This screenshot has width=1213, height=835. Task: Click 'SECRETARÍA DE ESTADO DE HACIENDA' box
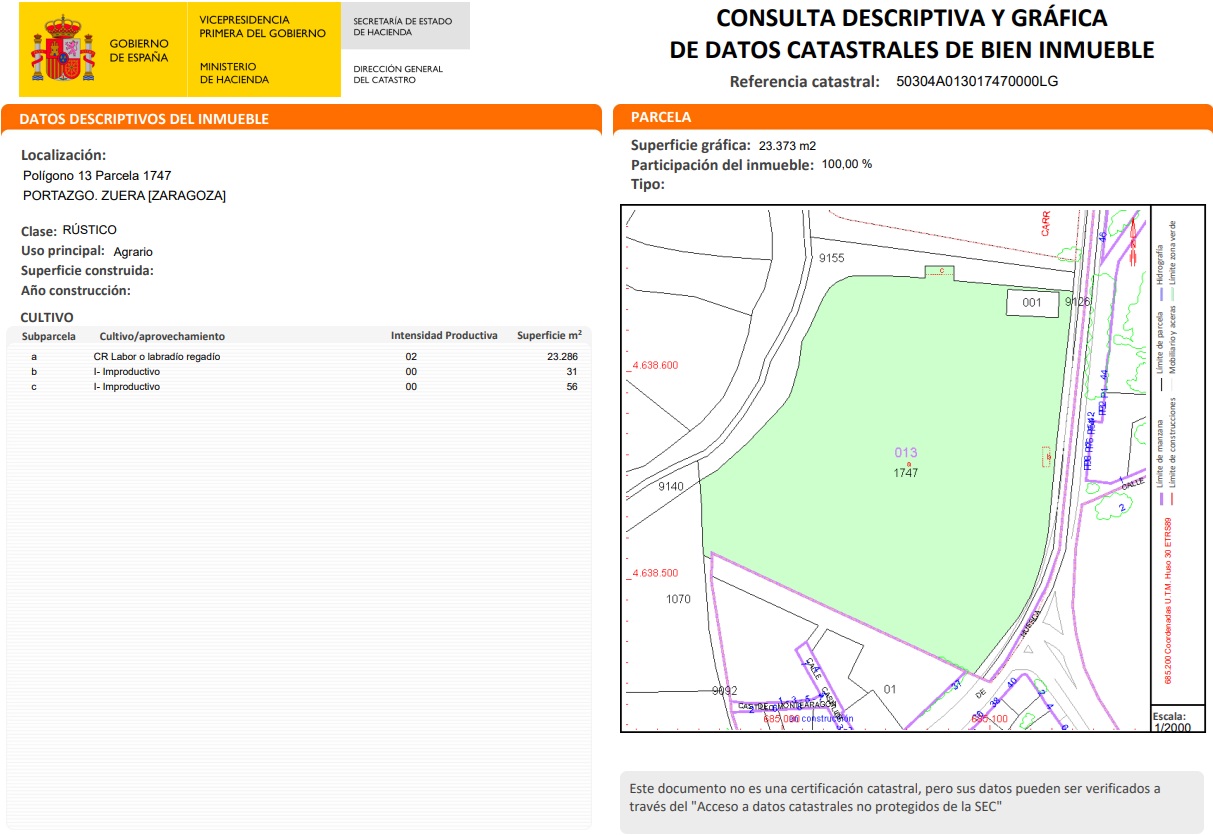tap(404, 26)
